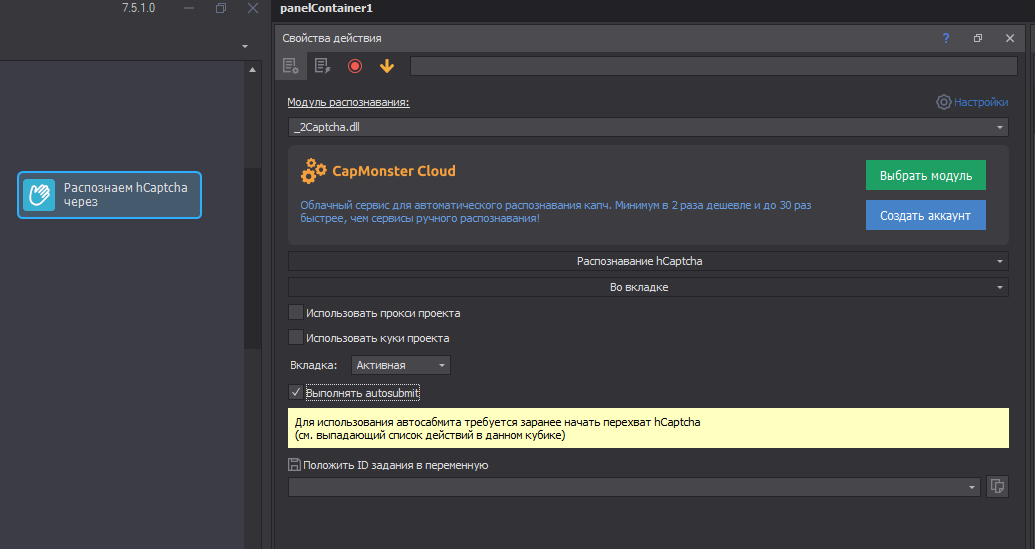
Task: Enable Использовать прокси проекта checkbox
Action: (x=296, y=312)
